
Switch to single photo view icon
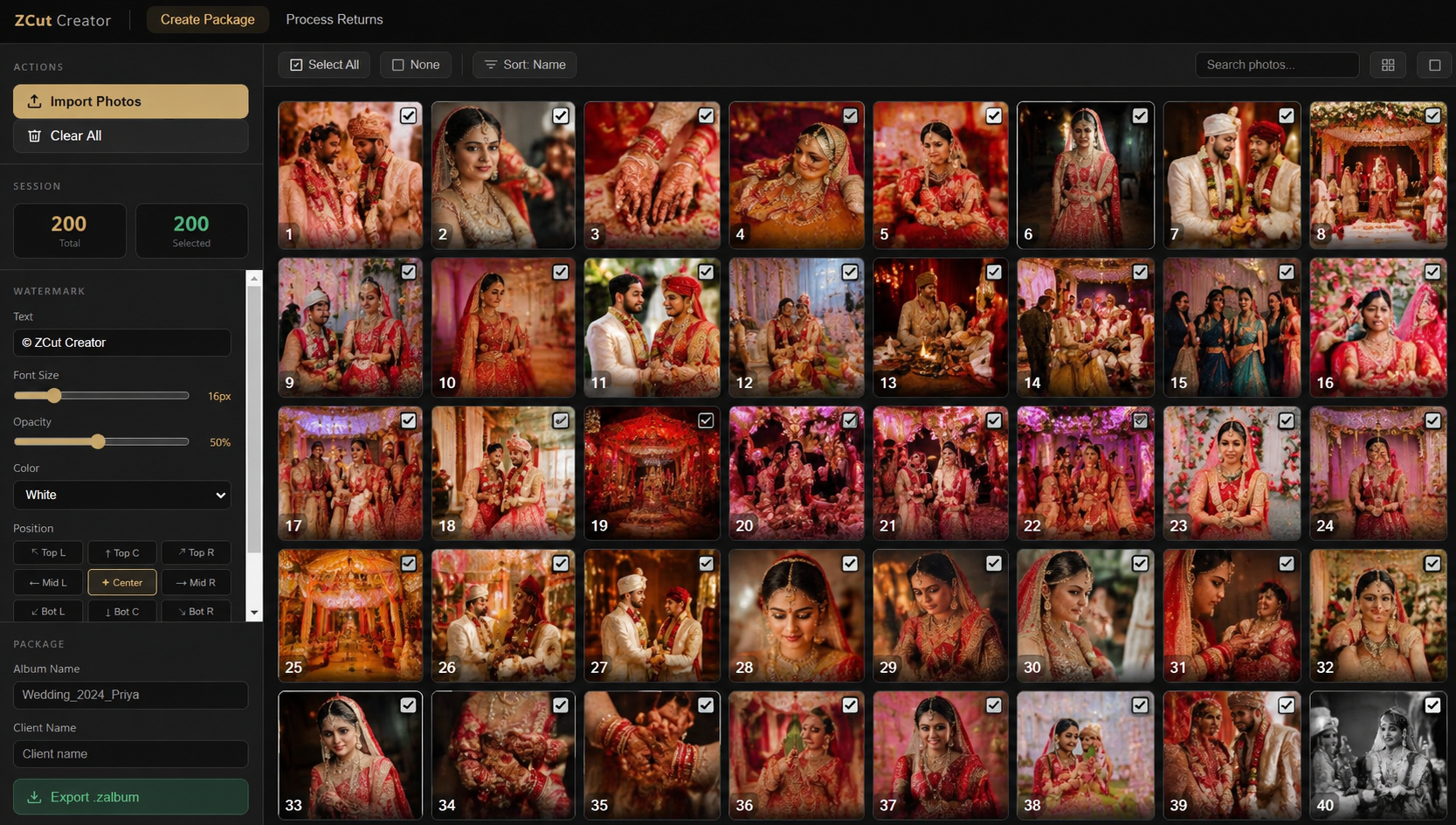pos(1434,65)
